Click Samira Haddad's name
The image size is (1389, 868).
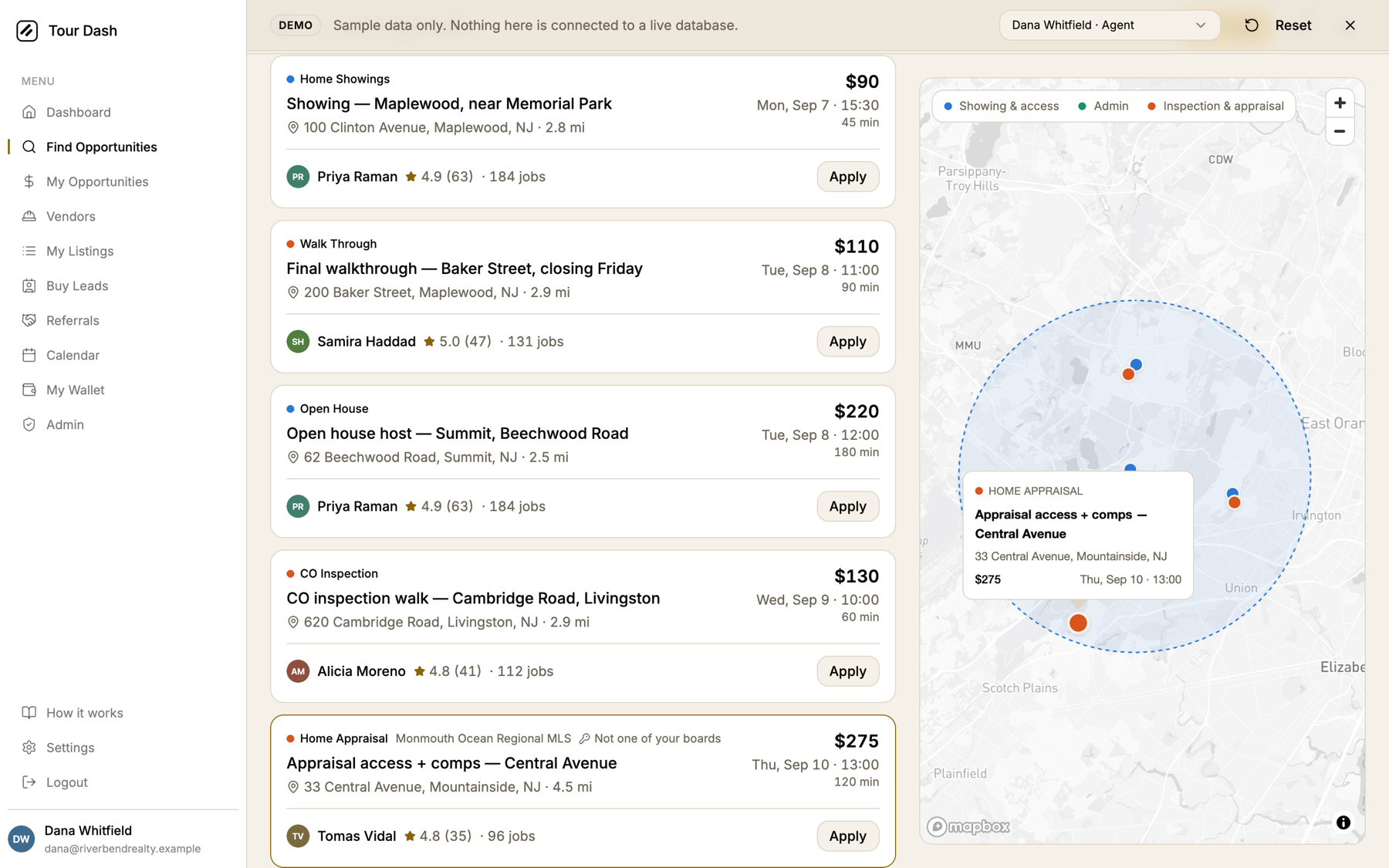point(367,342)
